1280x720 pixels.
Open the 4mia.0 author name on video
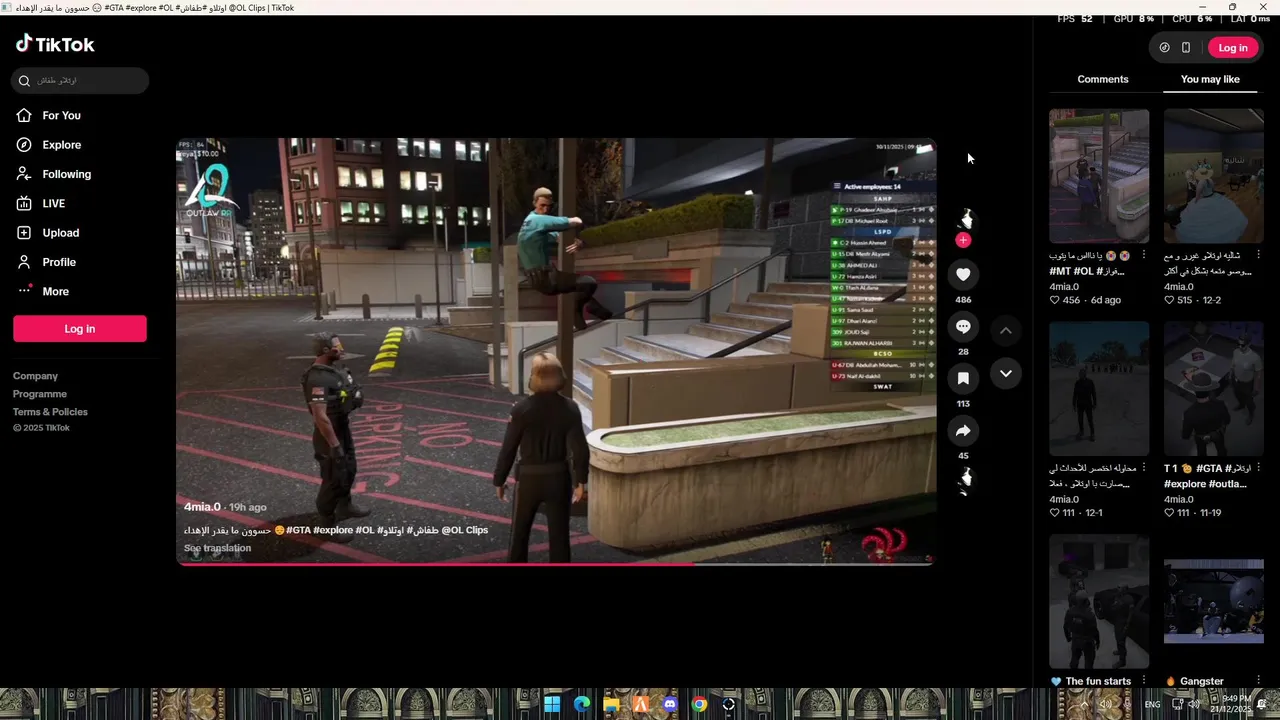coord(202,507)
